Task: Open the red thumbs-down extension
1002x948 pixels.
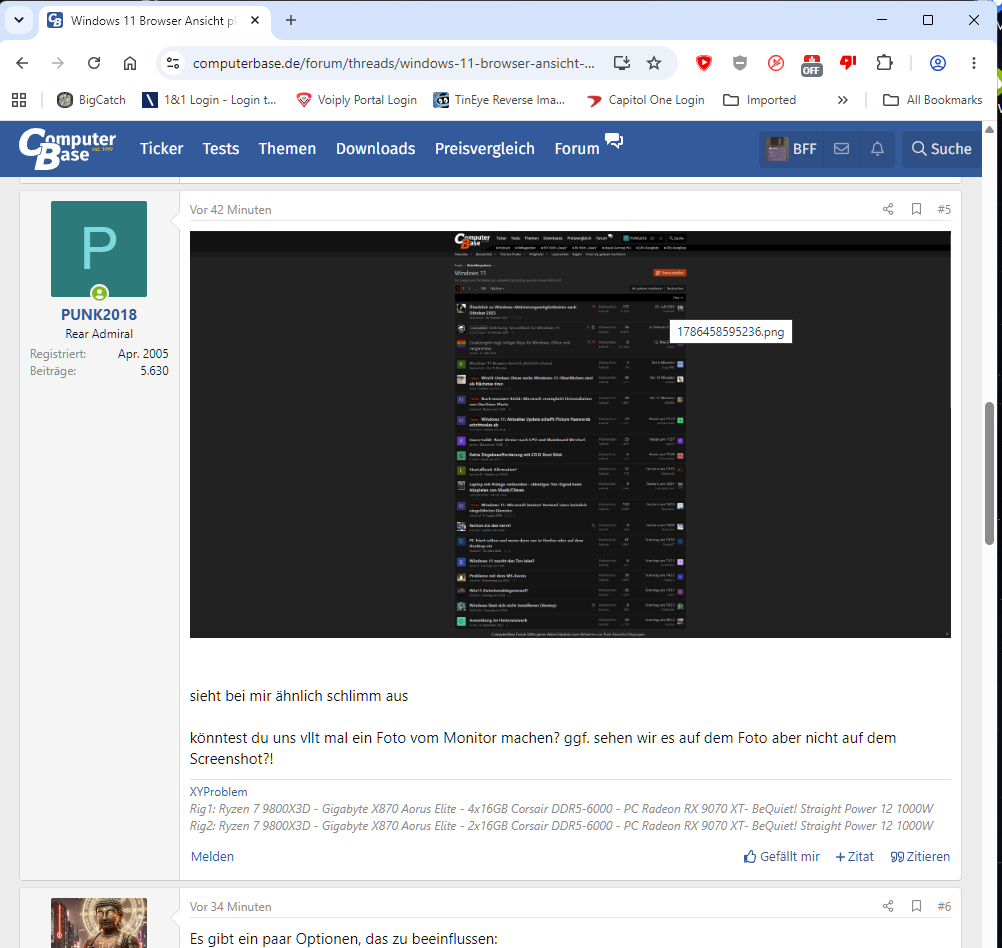Action: click(x=848, y=62)
